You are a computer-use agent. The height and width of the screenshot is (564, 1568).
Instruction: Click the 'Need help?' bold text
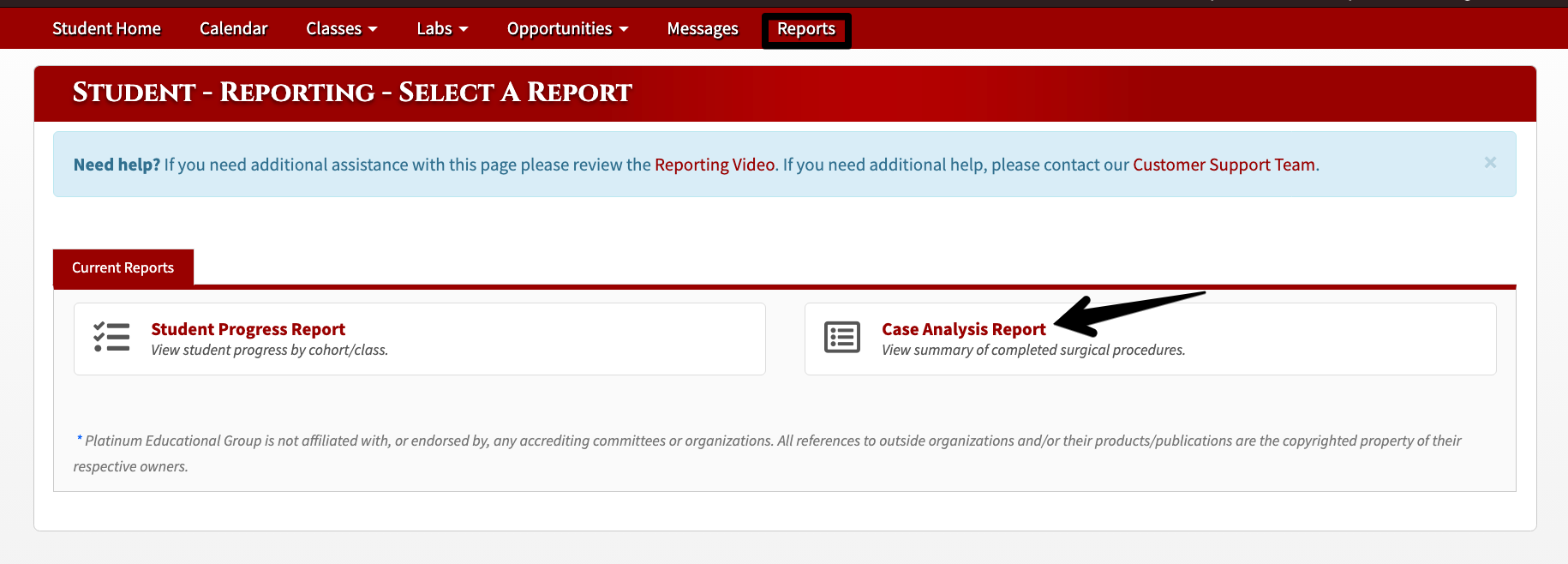coord(117,165)
